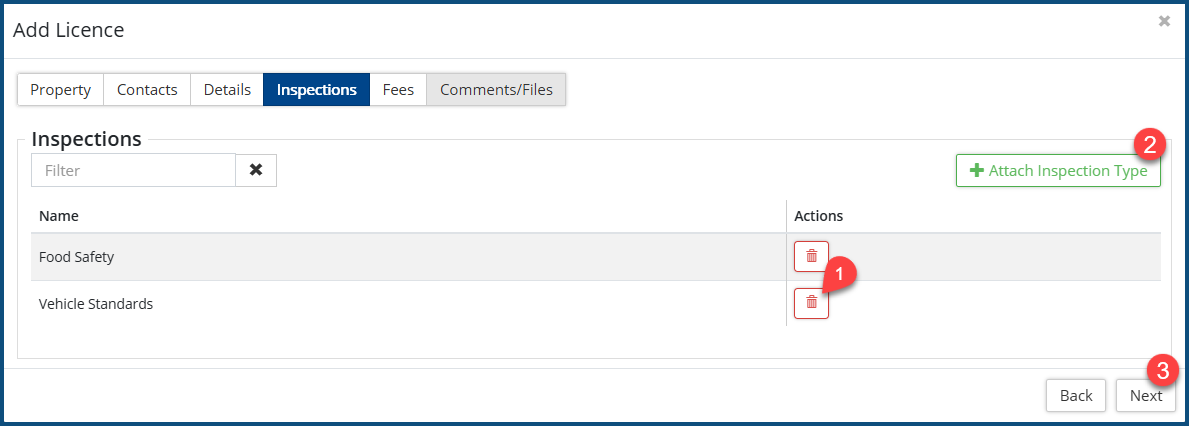
Task: Focus the Filter text field
Action: [133, 170]
